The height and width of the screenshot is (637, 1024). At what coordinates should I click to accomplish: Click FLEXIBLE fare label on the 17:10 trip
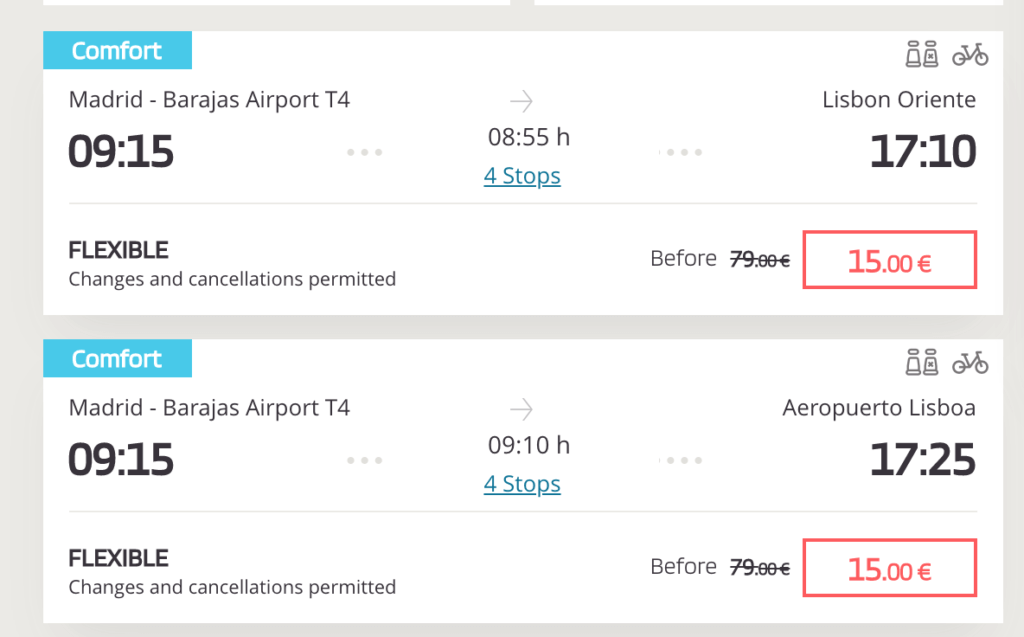click(118, 250)
